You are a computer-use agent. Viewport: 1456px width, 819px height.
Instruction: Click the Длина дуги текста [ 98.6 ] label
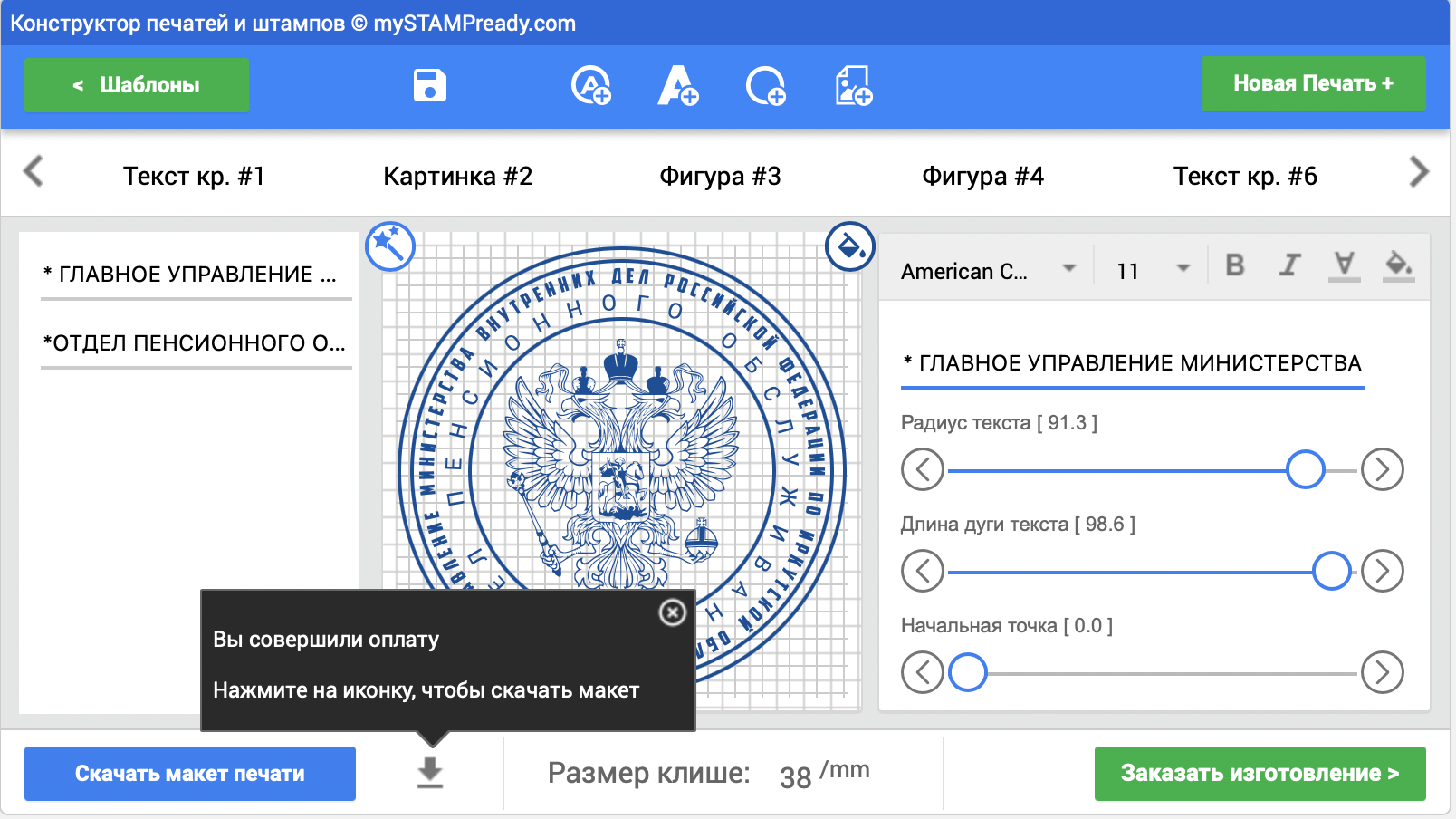pos(1018,525)
